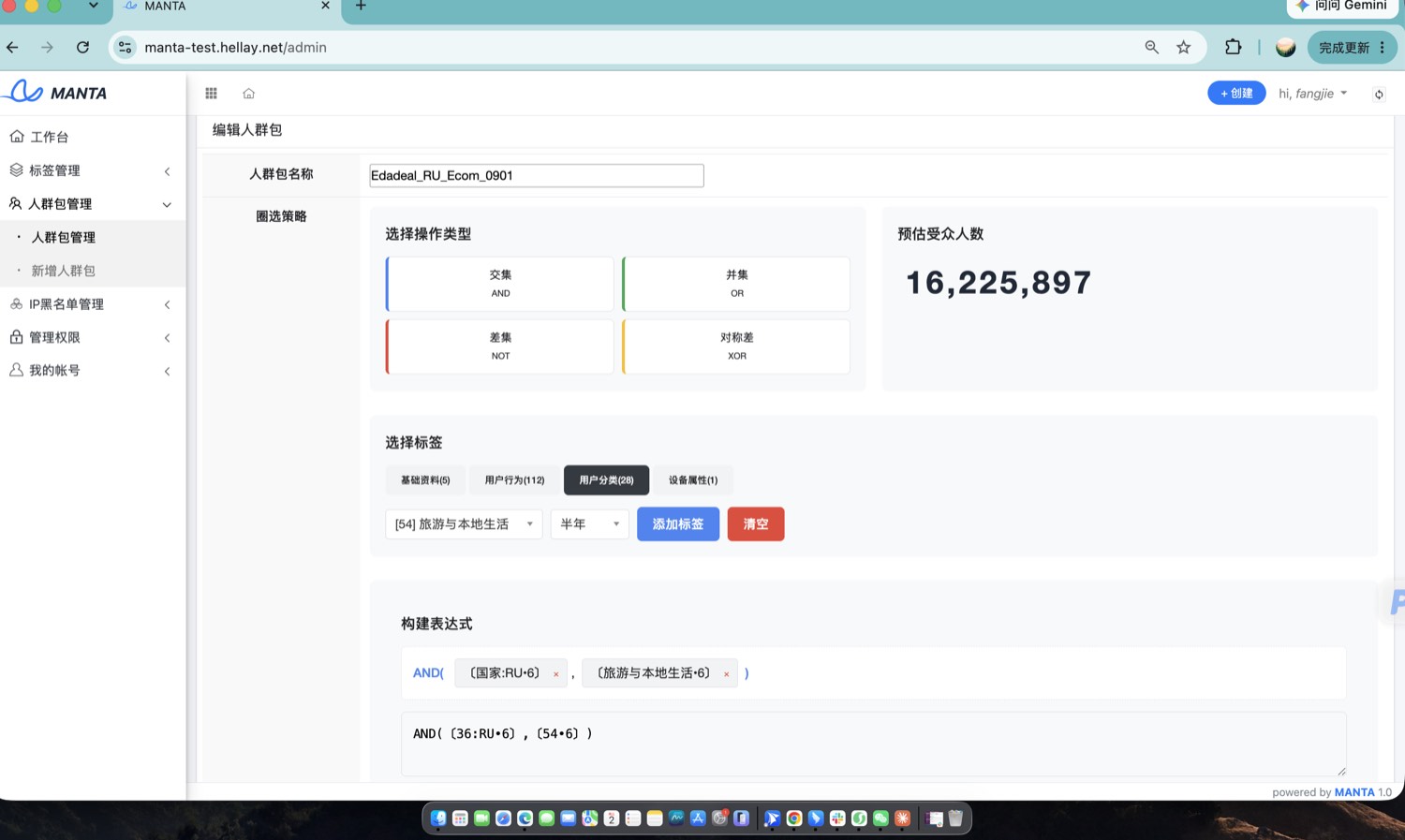Reload the page

point(82,47)
